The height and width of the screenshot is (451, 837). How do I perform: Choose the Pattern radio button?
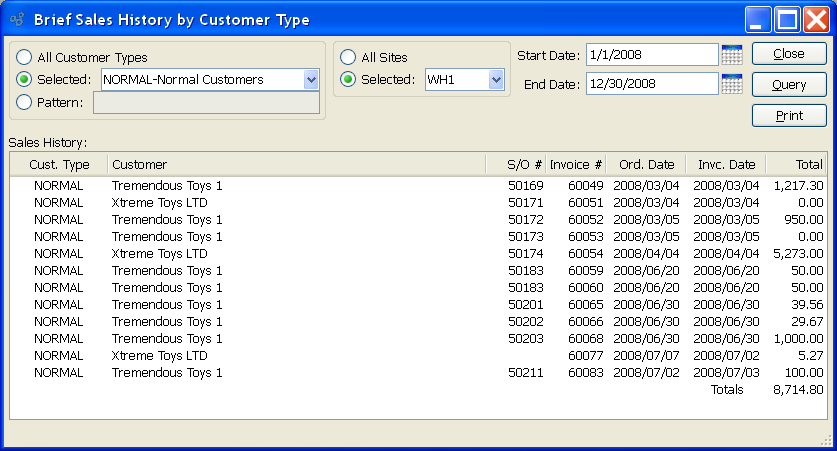[24, 101]
